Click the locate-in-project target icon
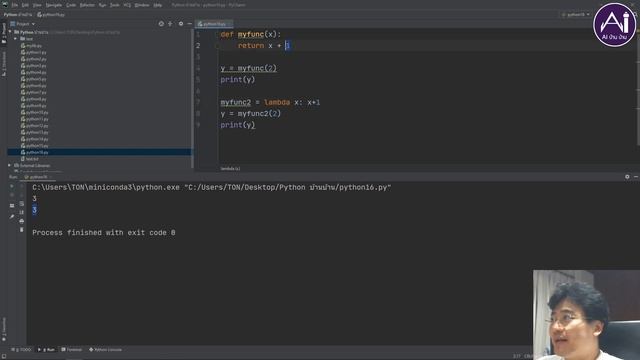The width and height of the screenshot is (640, 360). (x=161, y=24)
